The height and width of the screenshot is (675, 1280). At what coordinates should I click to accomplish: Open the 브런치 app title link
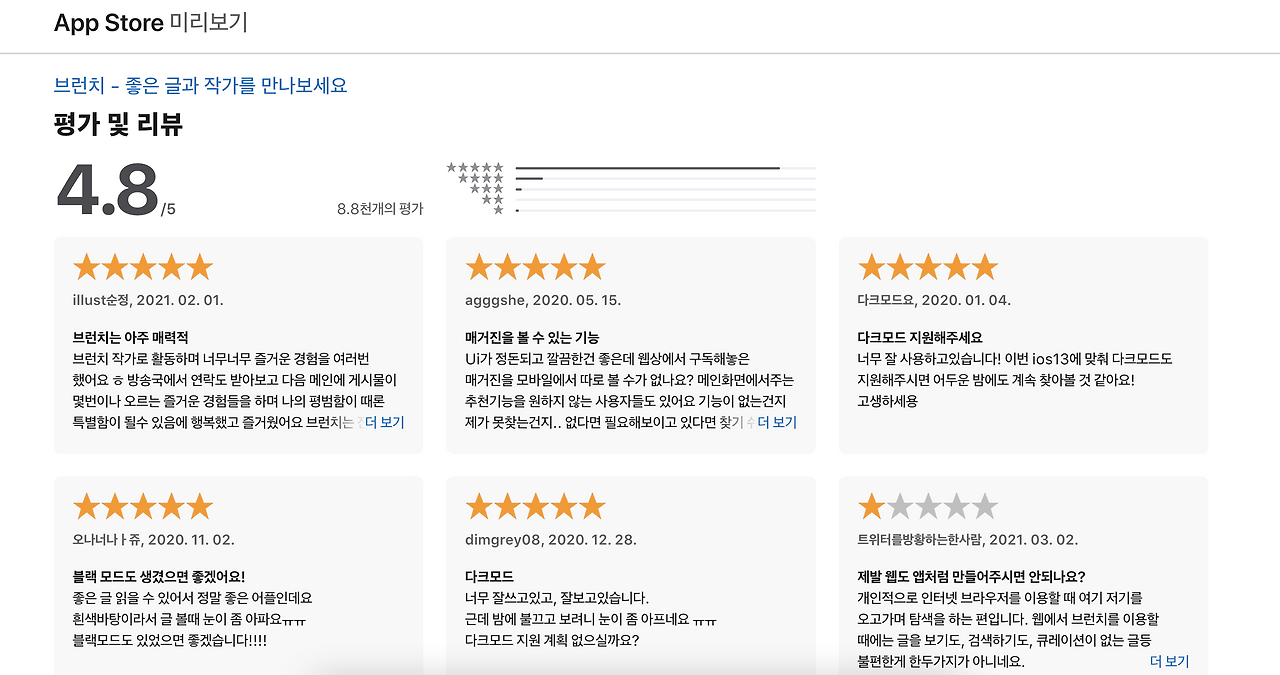coord(200,85)
